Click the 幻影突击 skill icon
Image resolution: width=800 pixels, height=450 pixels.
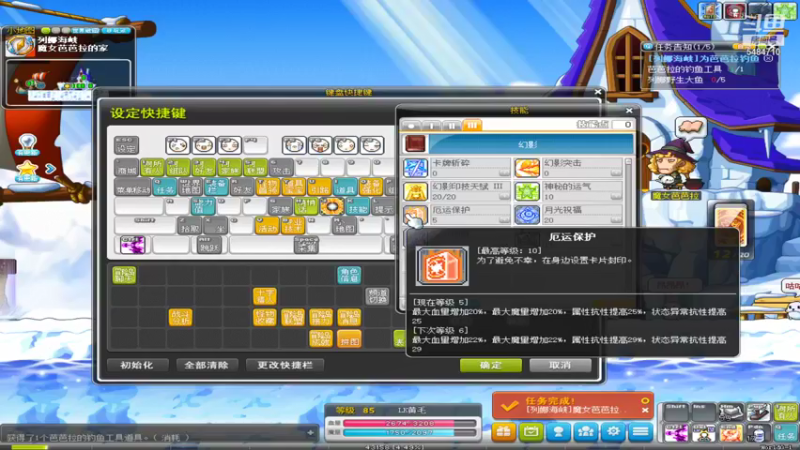pyautogui.click(x=527, y=168)
